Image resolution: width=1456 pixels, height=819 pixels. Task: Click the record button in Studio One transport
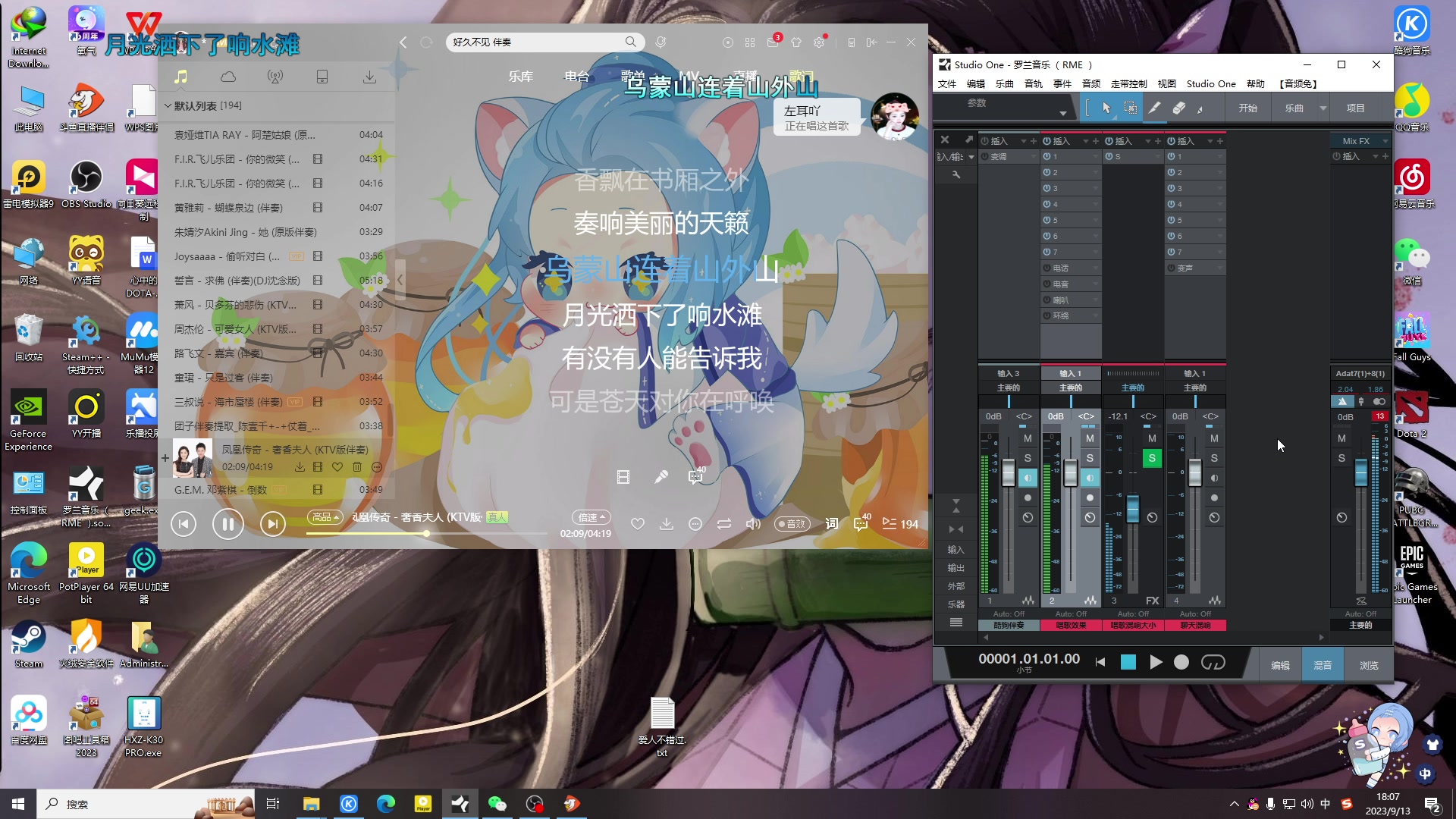pyautogui.click(x=1181, y=662)
